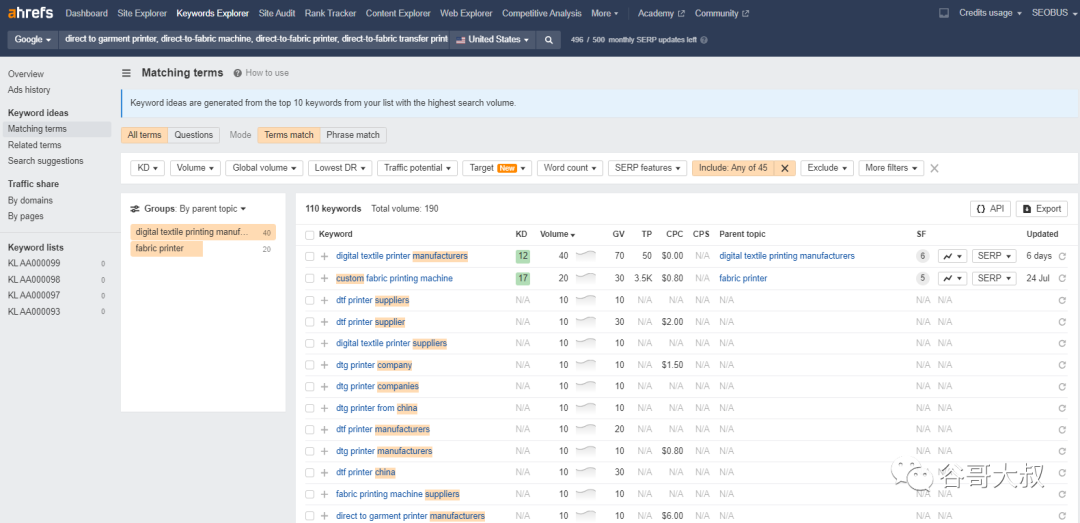Clear all filters with the gray X icon

point(934,168)
